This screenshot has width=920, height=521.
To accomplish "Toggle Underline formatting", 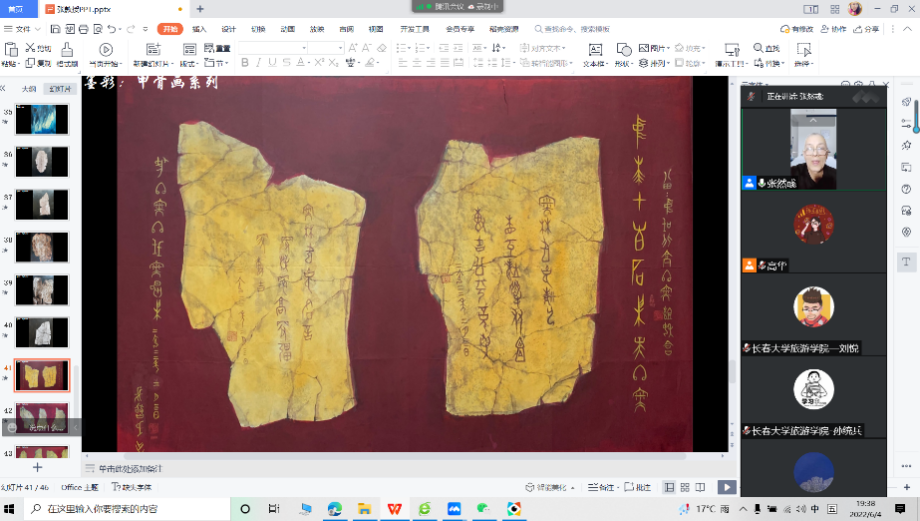I will (x=272, y=62).
